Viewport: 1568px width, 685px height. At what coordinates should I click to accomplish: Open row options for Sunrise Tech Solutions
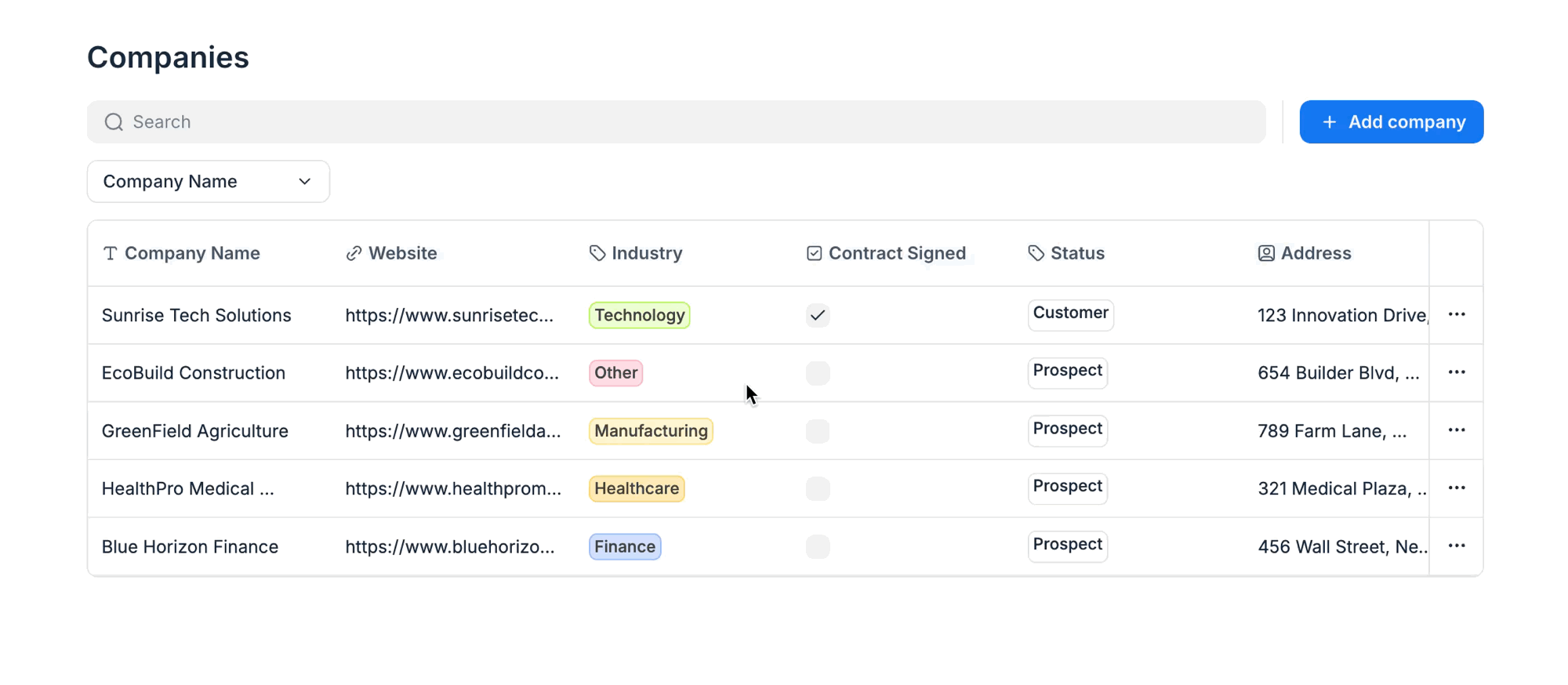[1457, 314]
